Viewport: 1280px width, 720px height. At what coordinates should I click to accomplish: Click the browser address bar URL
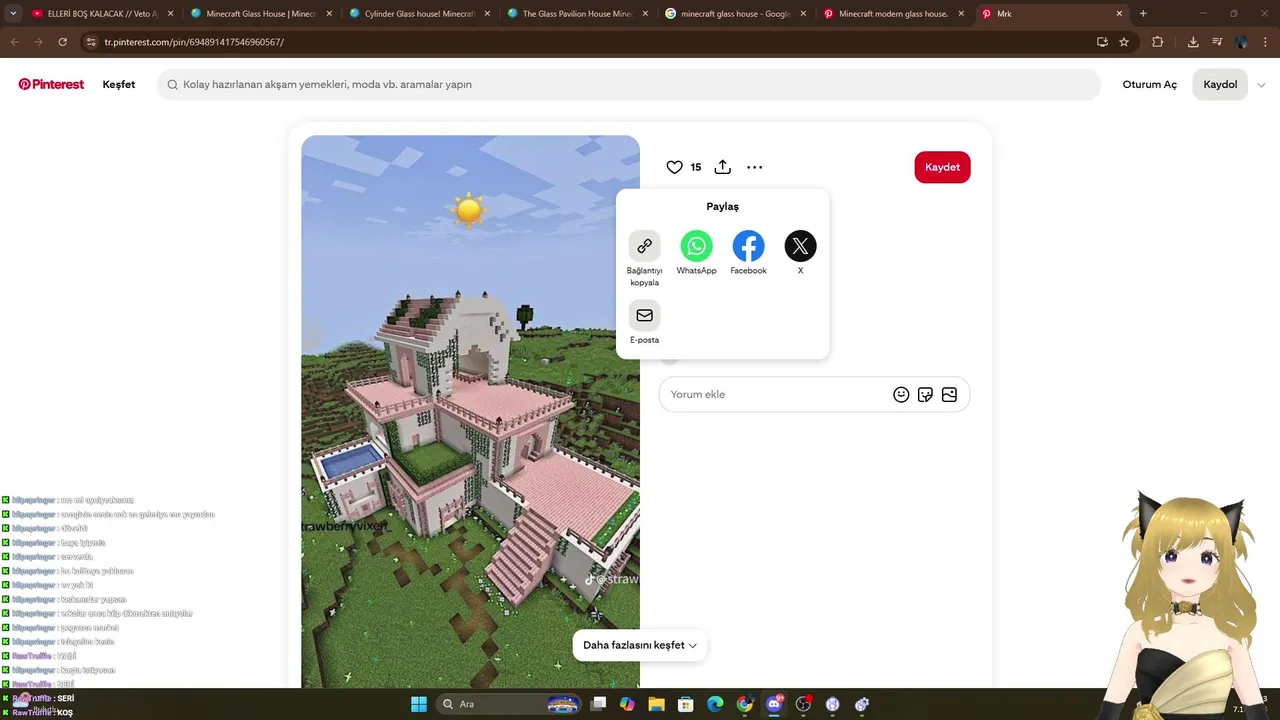194,42
